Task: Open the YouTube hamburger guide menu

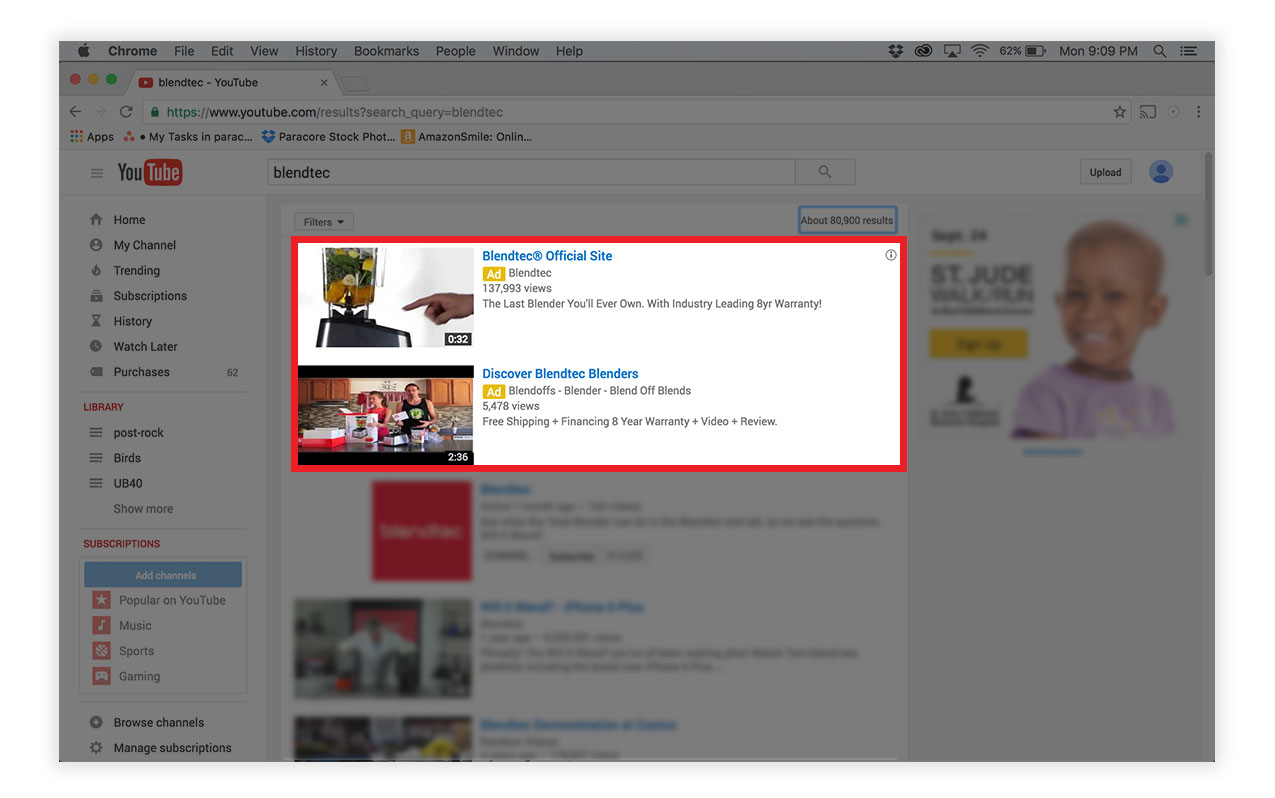Action: pos(97,173)
